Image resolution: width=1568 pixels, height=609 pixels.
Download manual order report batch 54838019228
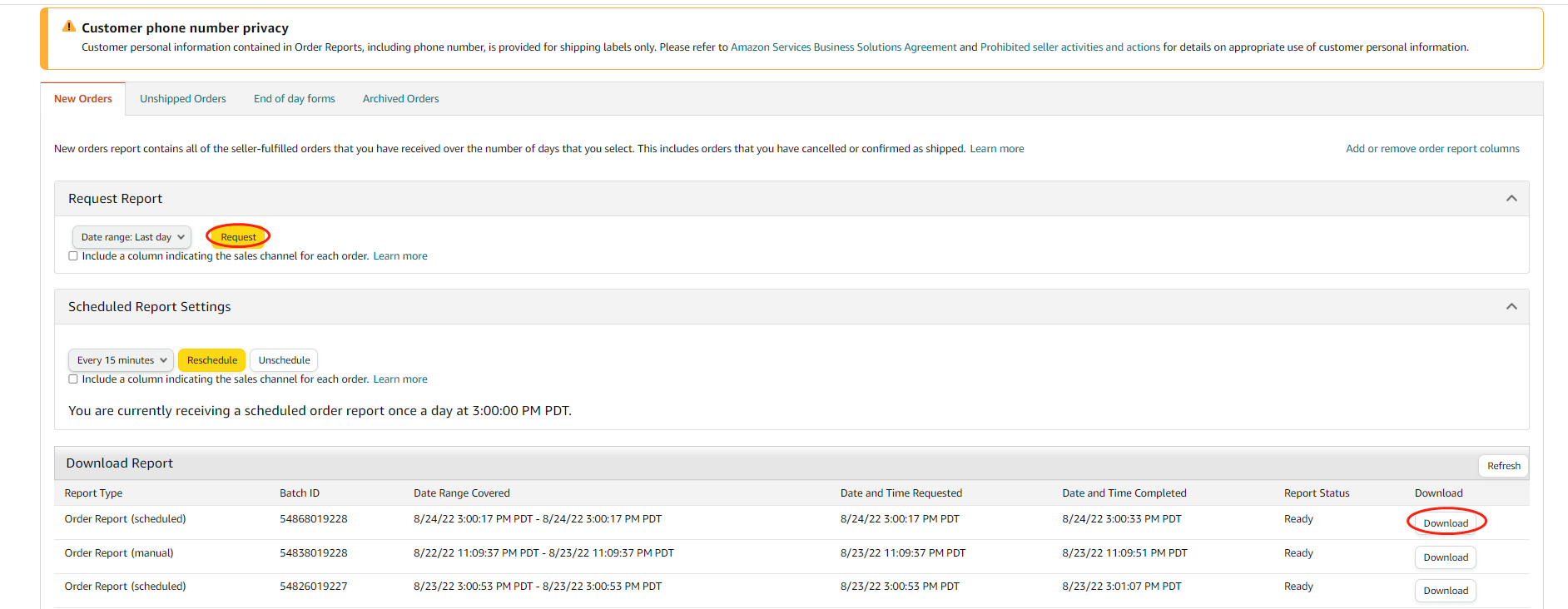pos(1446,557)
